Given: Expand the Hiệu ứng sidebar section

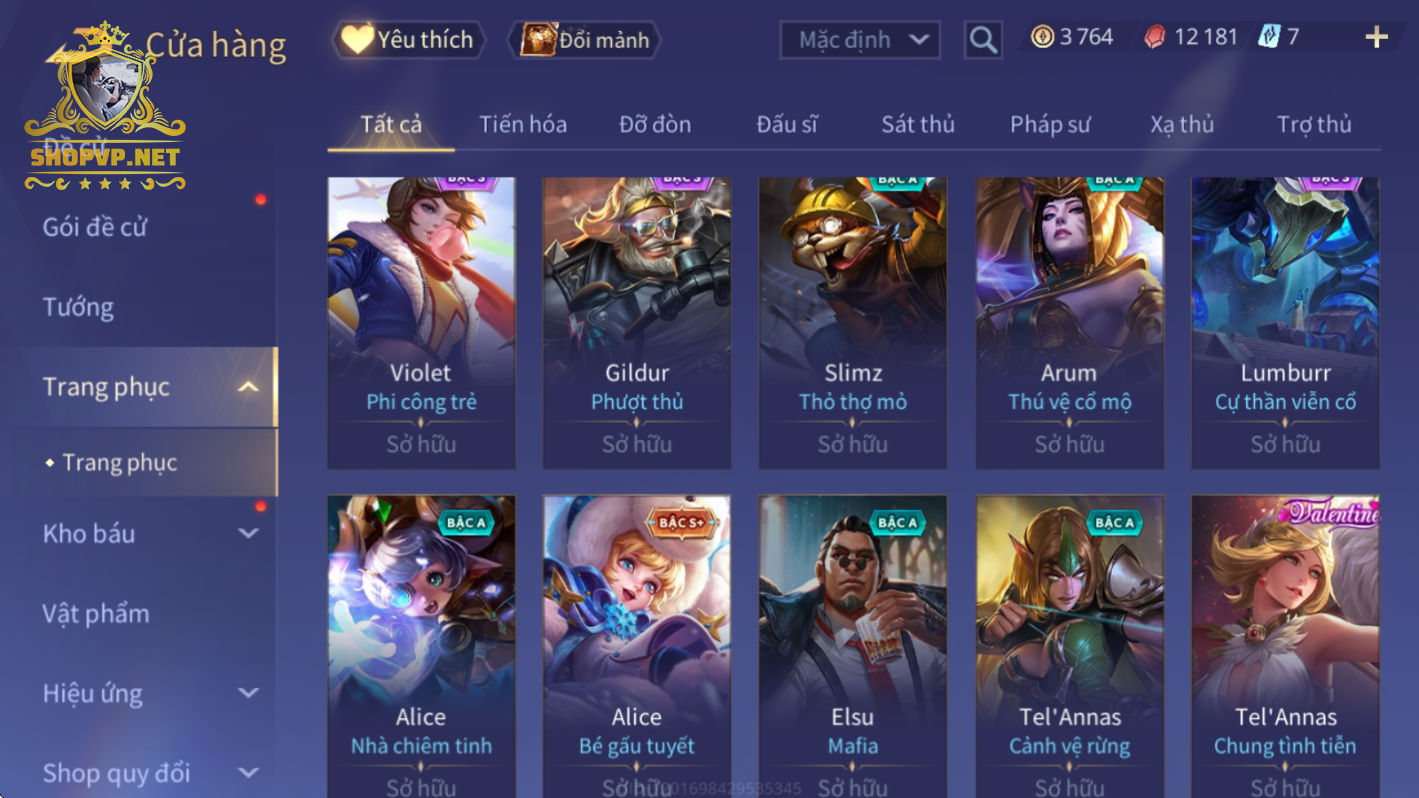Looking at the screenshot, I should 249,693.
